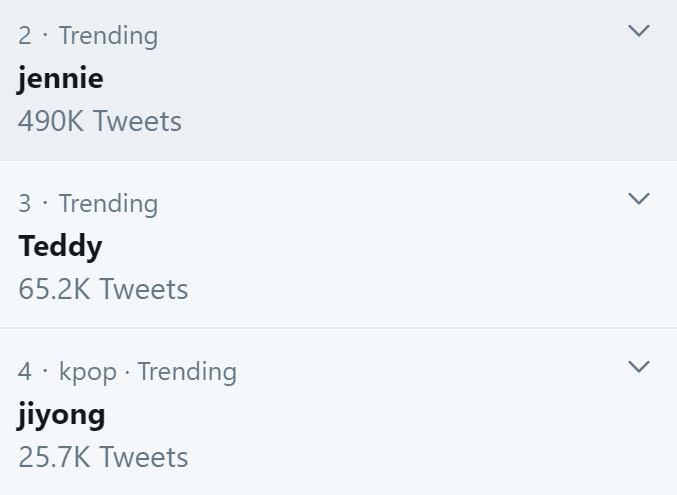Open the jennie trending topic
This screenshot has width=677, height=495.
point(61,79)
